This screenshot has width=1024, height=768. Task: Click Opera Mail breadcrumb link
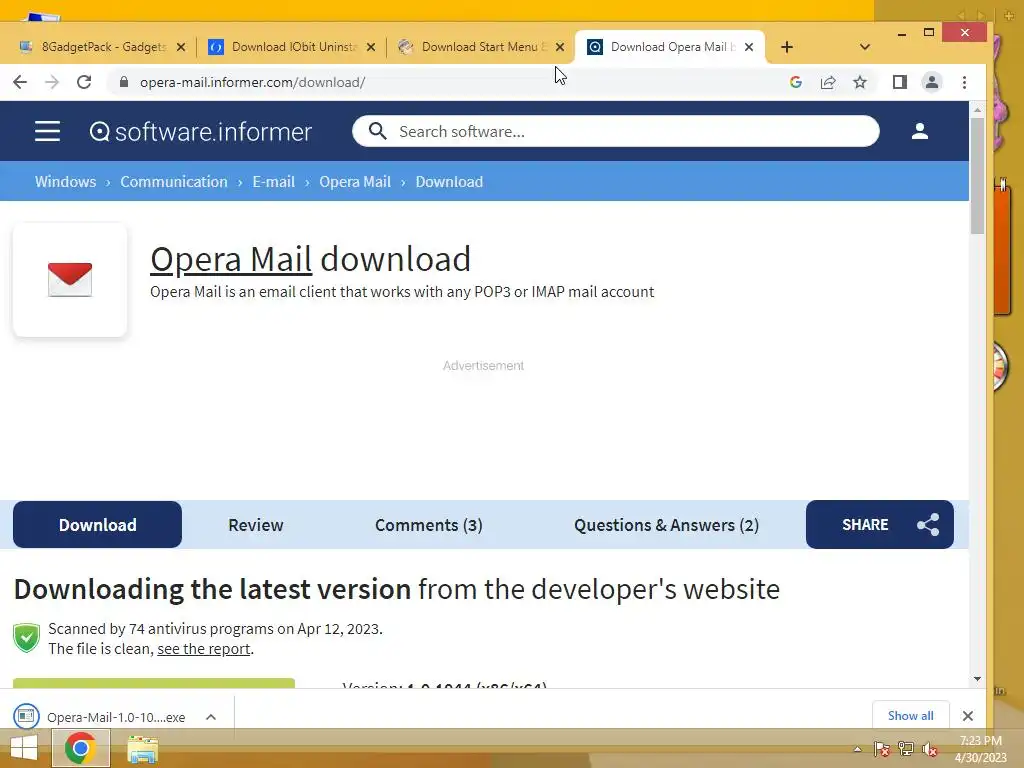[355, 182]
